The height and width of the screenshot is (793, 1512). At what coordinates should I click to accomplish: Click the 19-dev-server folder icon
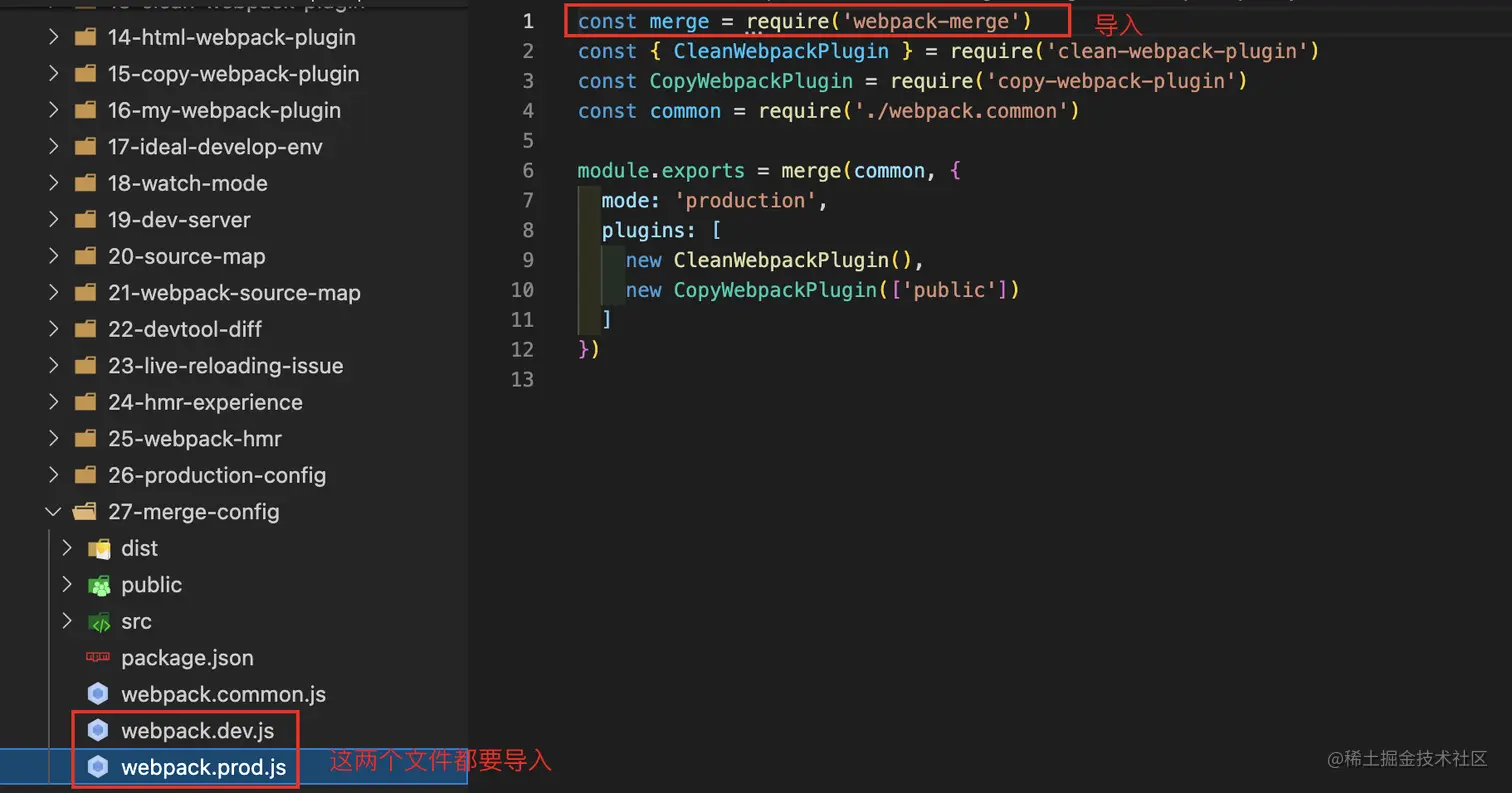click(x=85, y=220)
